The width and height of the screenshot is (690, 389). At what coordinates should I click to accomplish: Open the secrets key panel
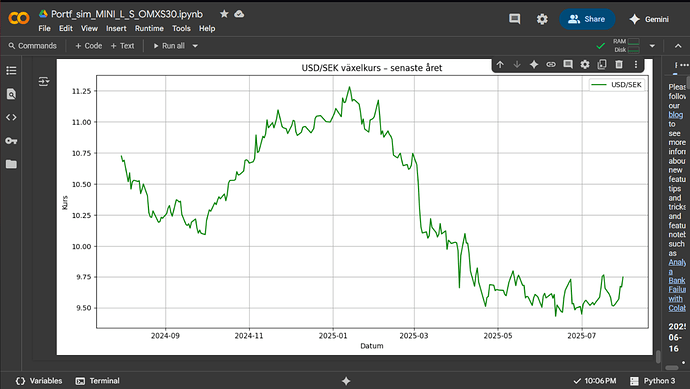[11, 141]
